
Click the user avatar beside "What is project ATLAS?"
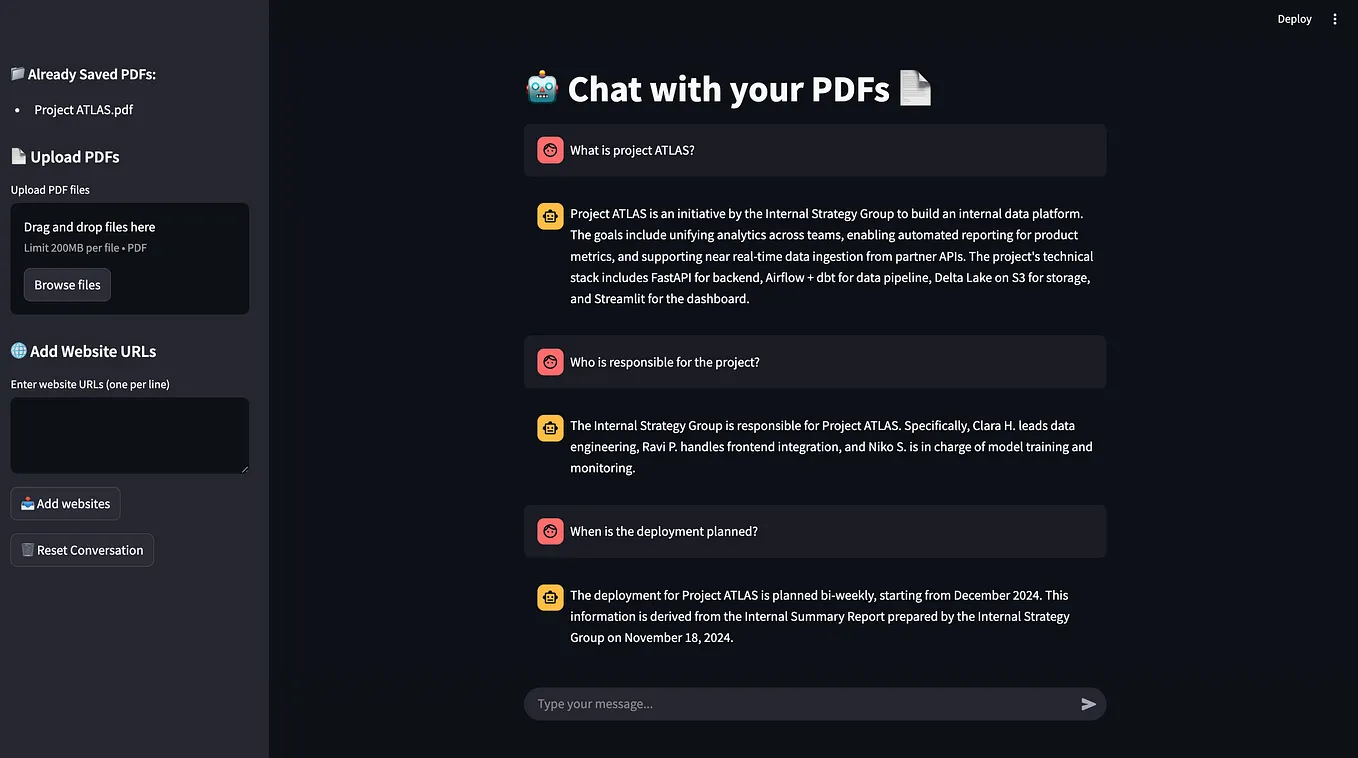coord(550,150)
